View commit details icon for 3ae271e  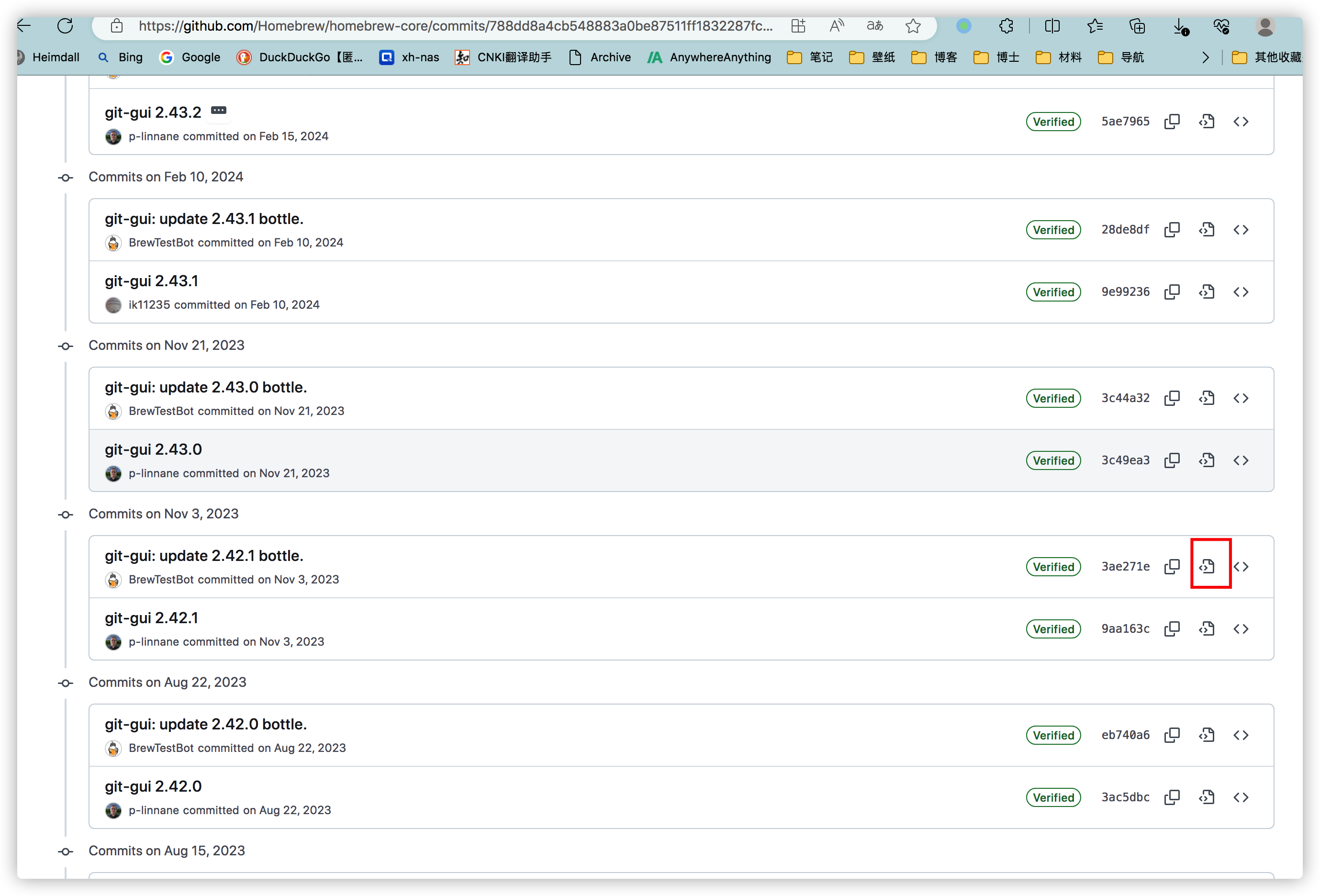pyautogui.click(x=1207, y=567)
